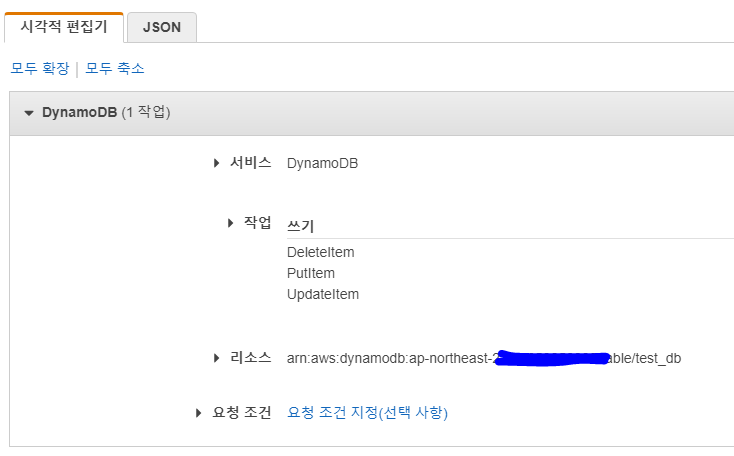Open the JSON tab

(x=162, y=28)
